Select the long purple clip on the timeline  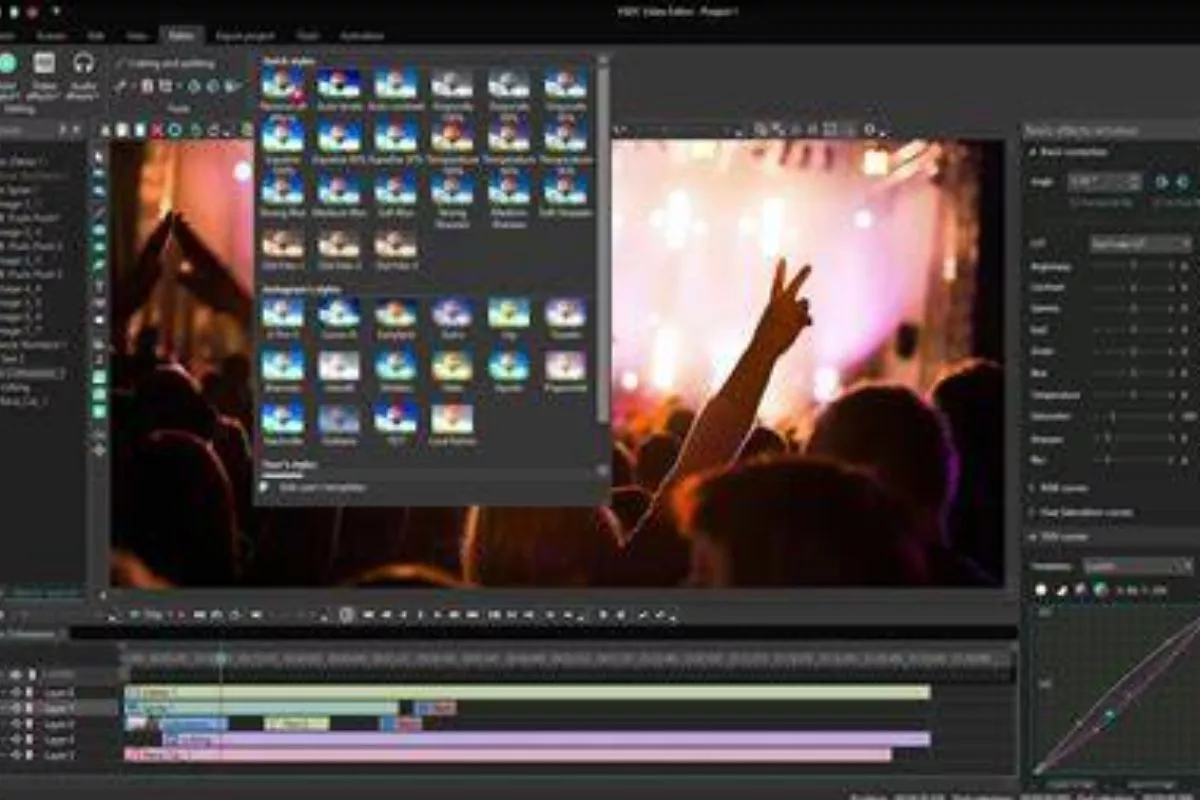(546, 739)
